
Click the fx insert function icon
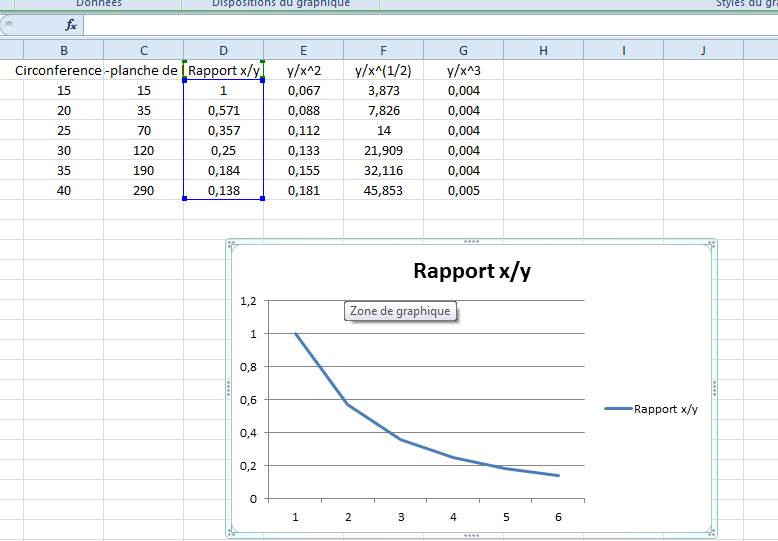pos(70,25)
